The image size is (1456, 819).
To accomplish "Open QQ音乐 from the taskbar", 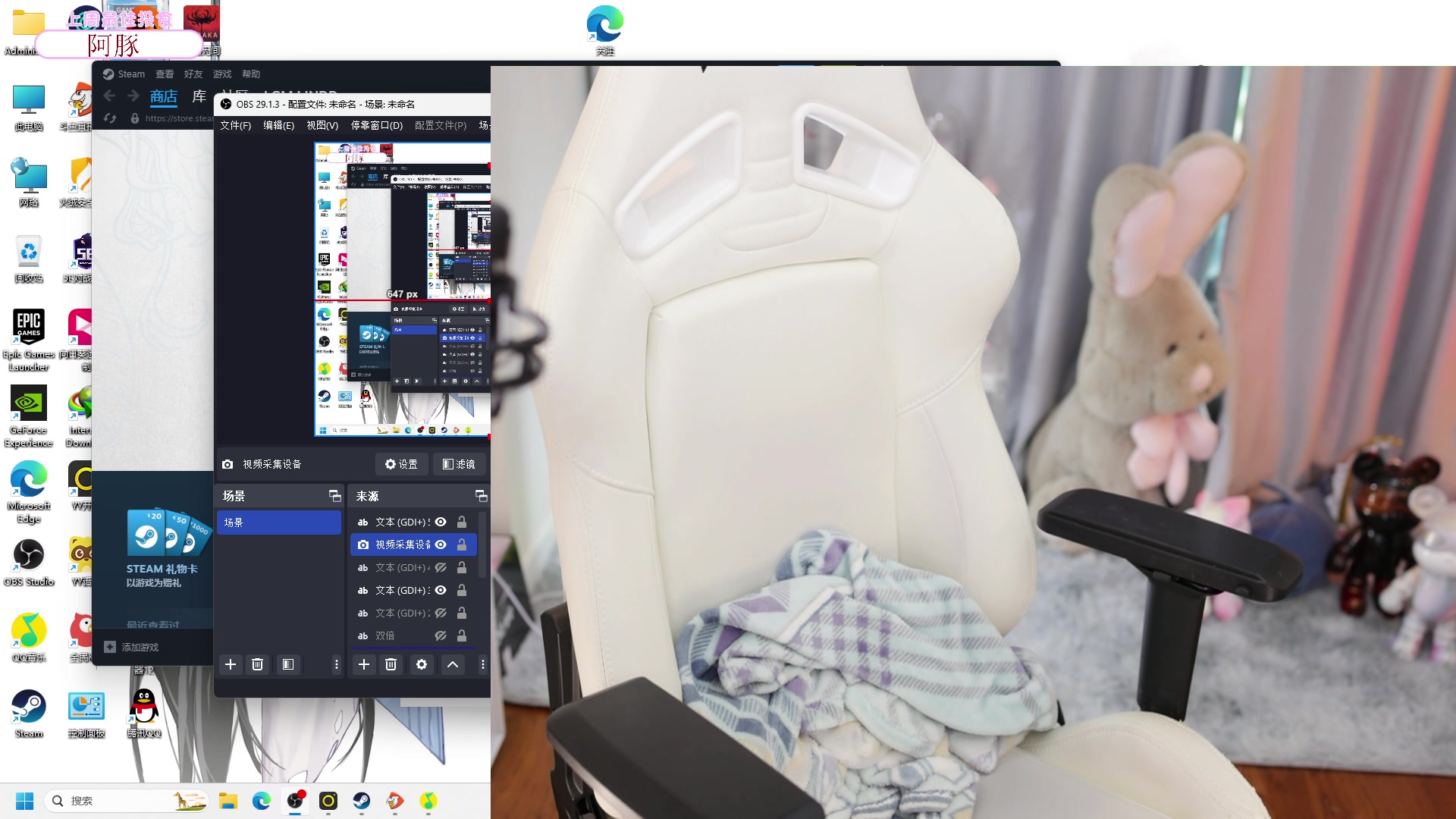I will [x=428, y=801].
